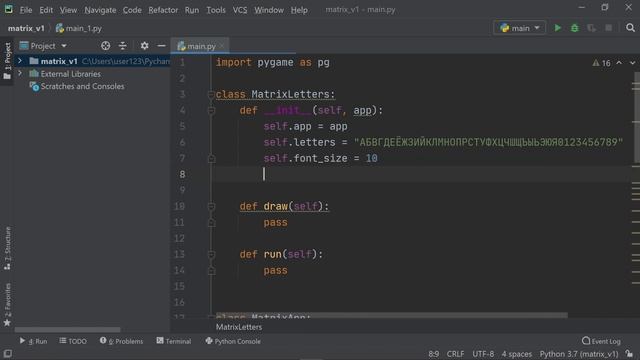
Task: Click the editor horizontal scrollbar
Action: 391,315
